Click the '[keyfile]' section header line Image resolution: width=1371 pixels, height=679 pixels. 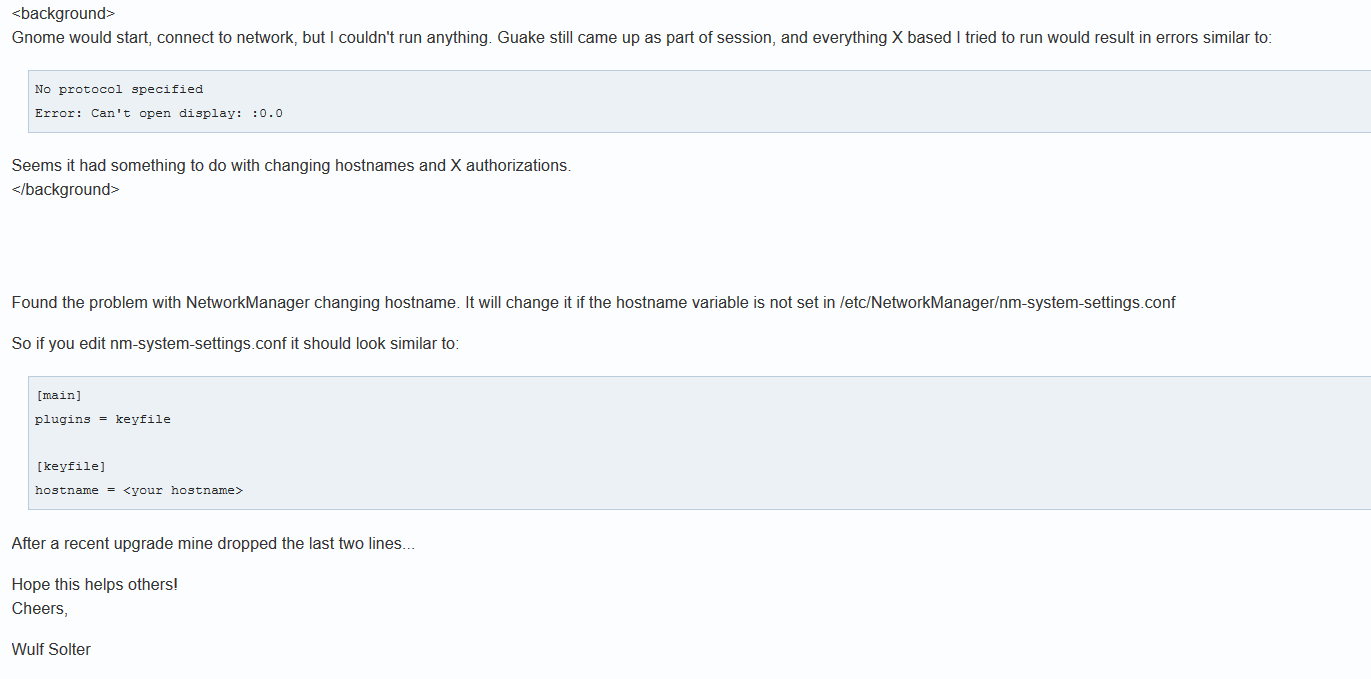[x=70, y=466]
